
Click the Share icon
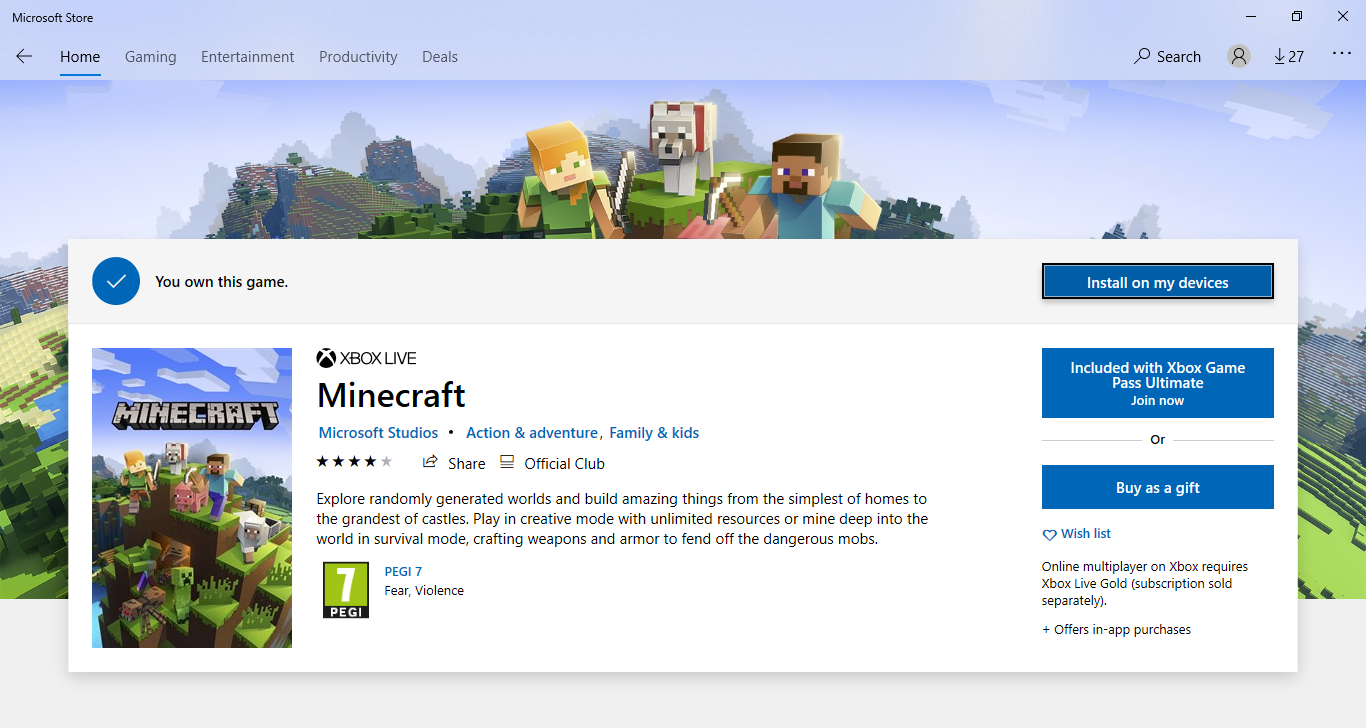[430, 462]
